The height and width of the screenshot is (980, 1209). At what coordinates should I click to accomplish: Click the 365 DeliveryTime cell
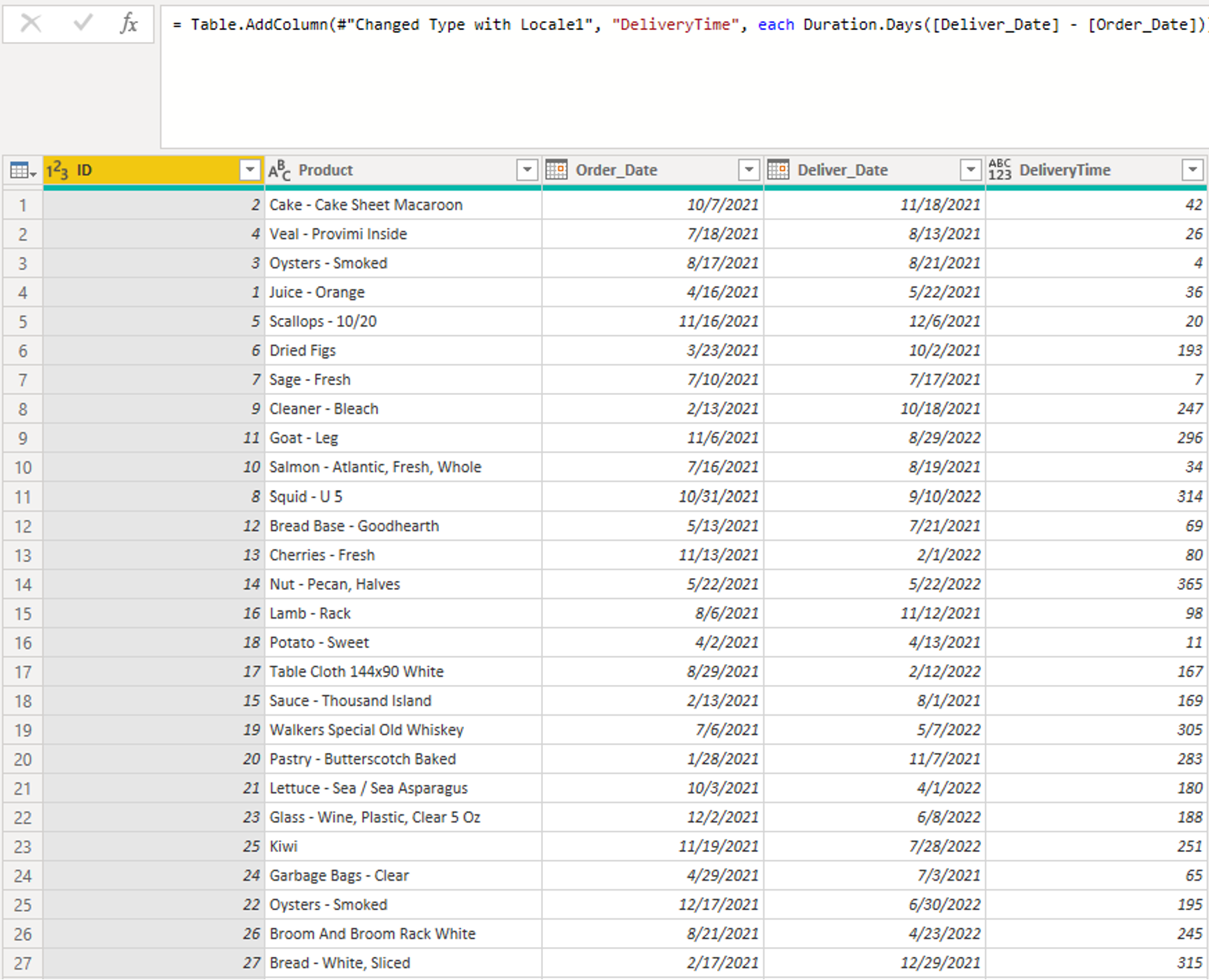pyautogui.click(x=1189, y=584)
